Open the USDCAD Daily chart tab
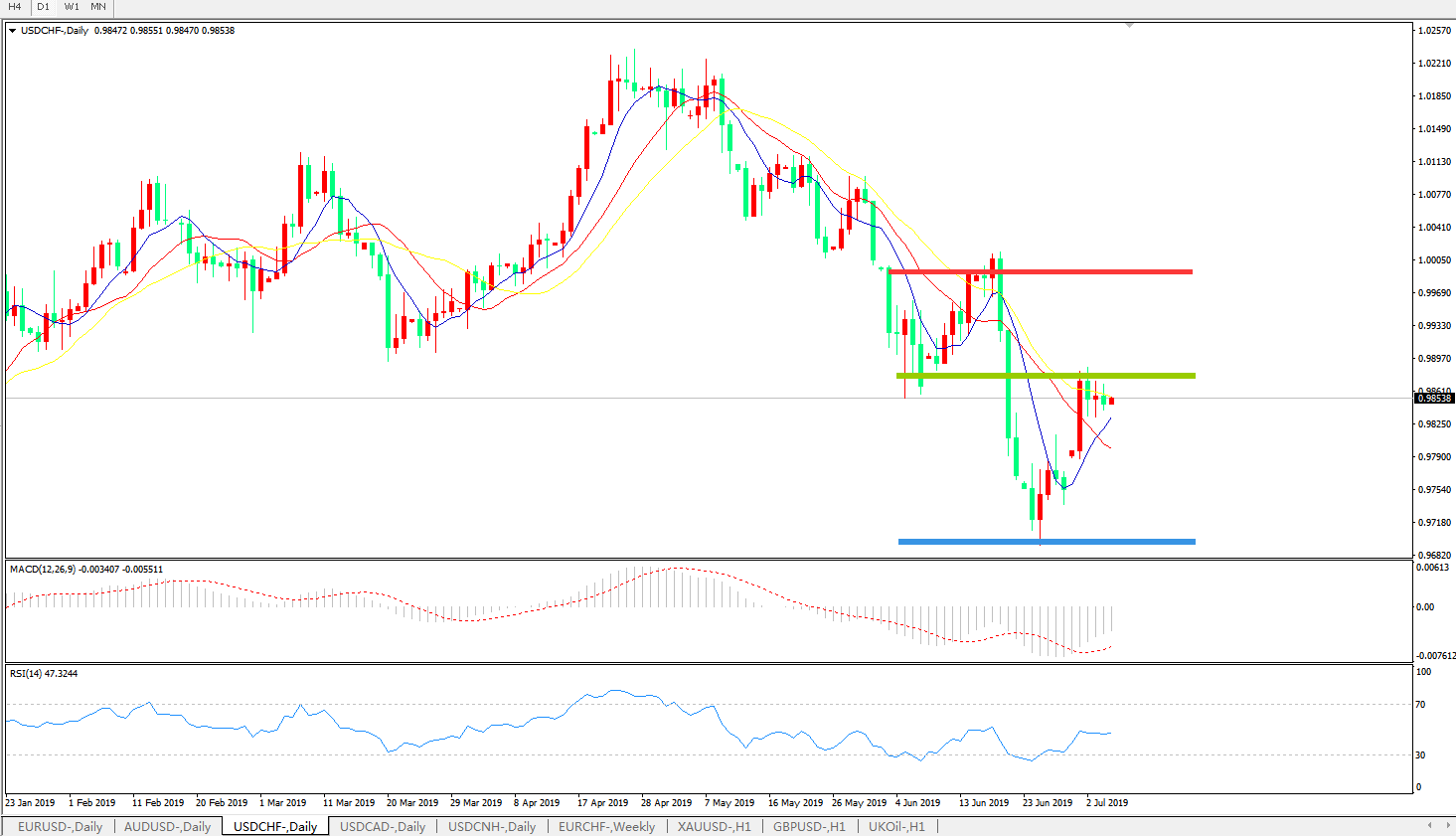Screen dimensions: 1456x836 (382, 826)
